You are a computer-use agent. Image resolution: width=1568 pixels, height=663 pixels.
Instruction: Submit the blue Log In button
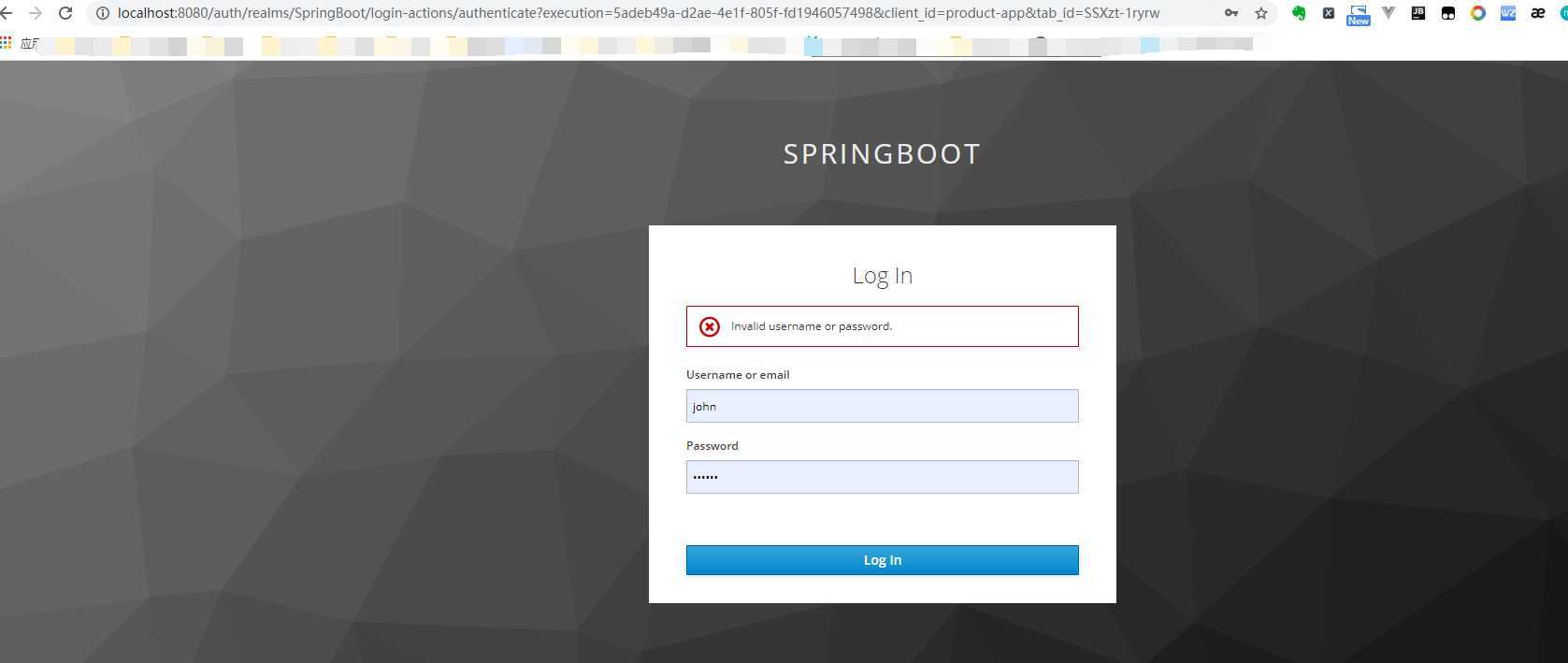coord(882,560)
